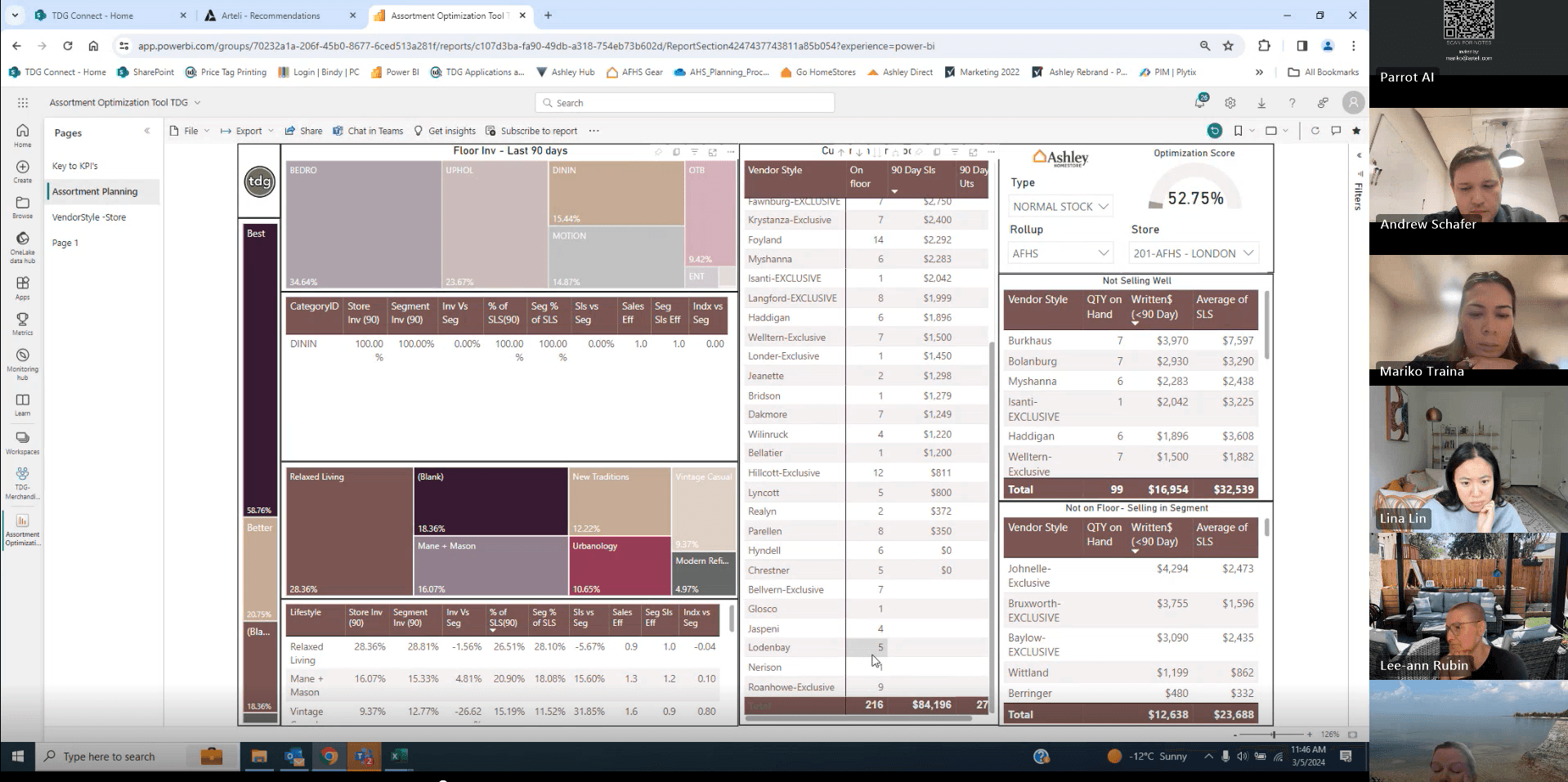Open the Metrics trophy icon in sidebar
The width and height of the screenshot is (1568, 782).
[x=22, y=323]
